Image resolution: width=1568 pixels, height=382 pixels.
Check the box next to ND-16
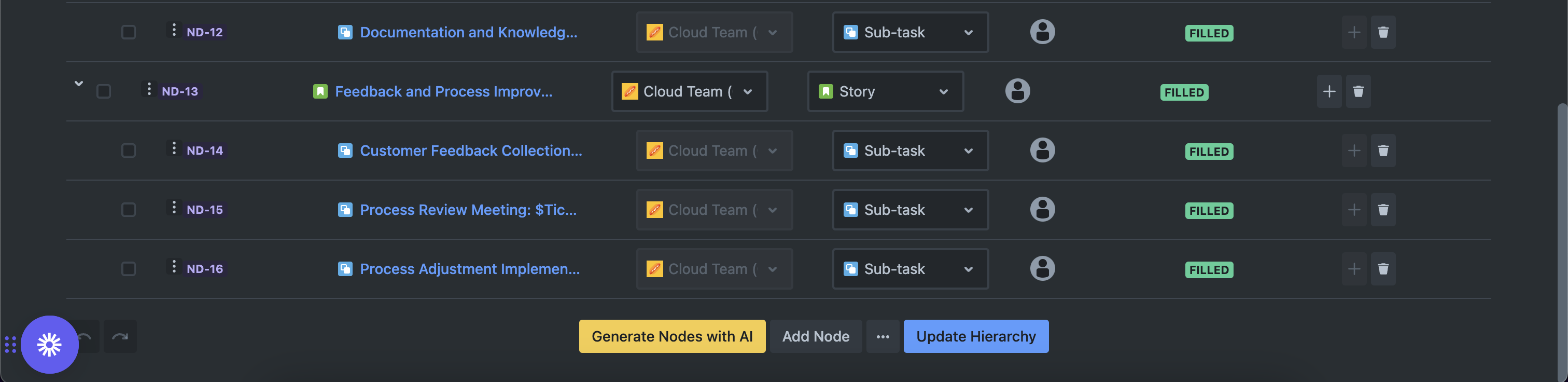click(129, 269)
